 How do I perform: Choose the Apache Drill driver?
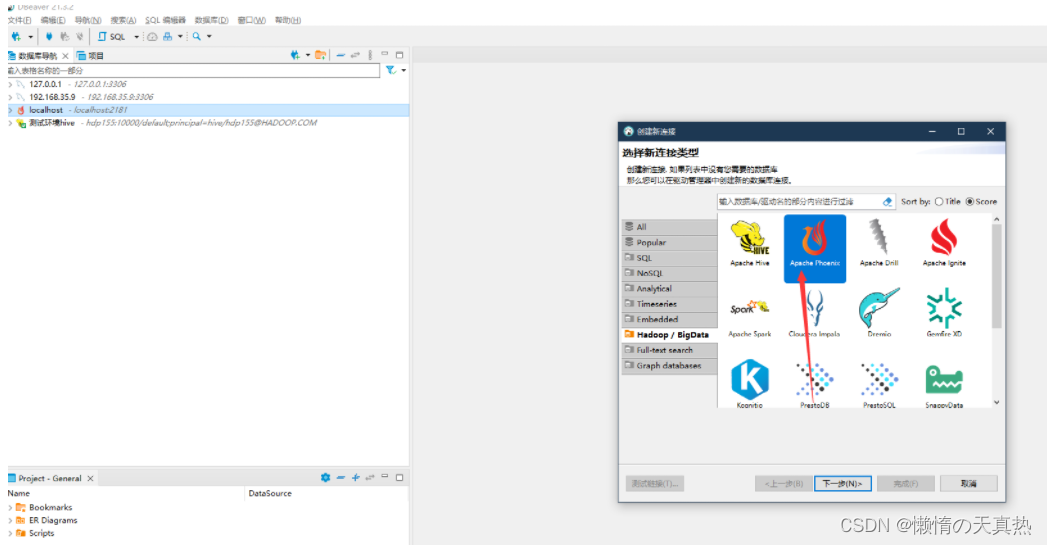pos(879,244)
